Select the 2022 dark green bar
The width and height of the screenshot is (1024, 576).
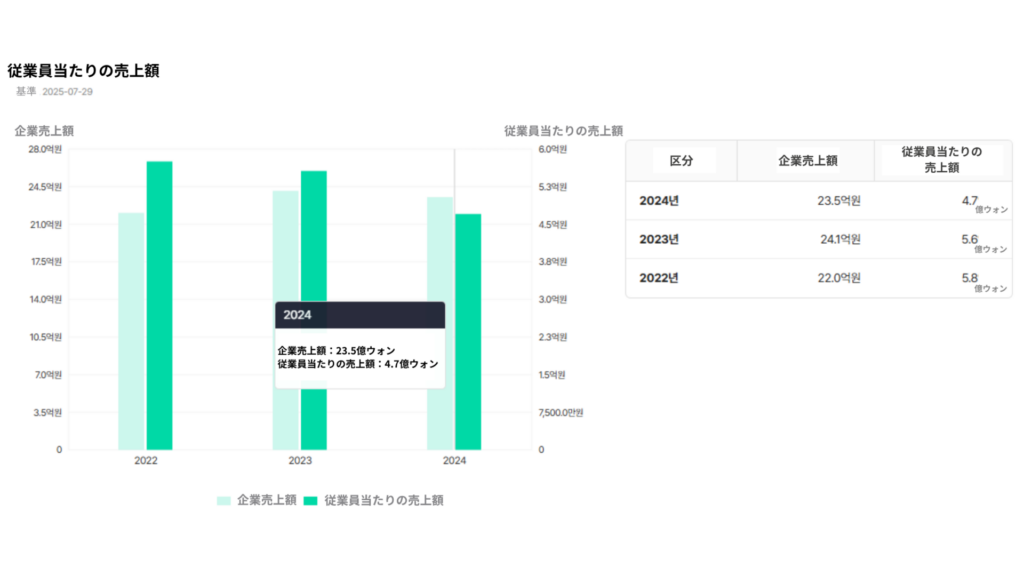(160, 305)
